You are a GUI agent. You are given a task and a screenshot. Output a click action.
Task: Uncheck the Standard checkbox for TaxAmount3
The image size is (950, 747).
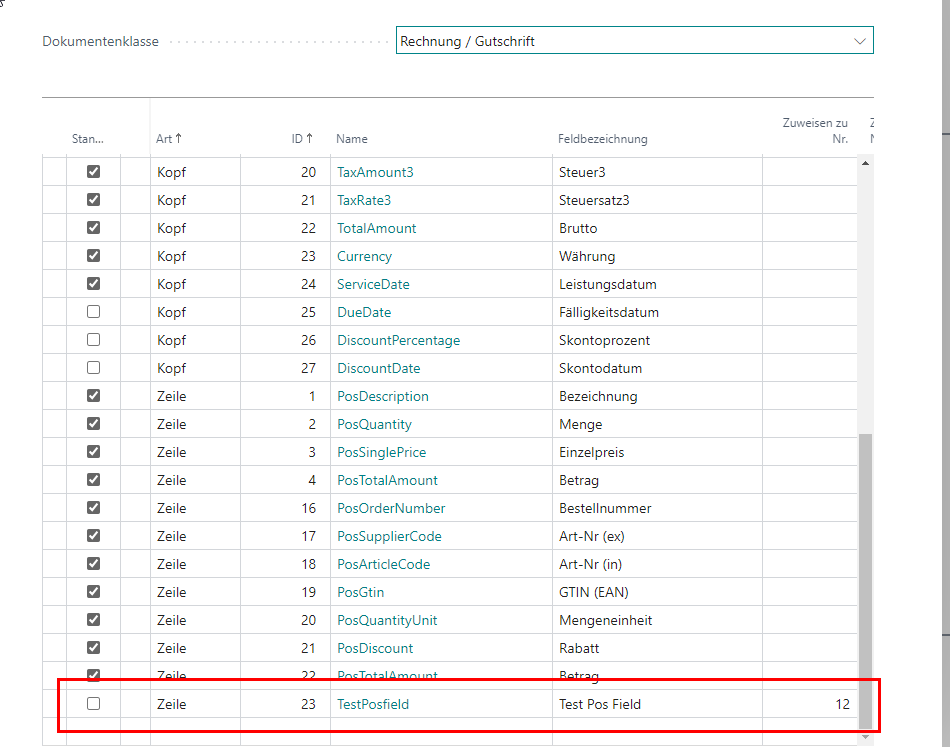(x=94, y=172)
